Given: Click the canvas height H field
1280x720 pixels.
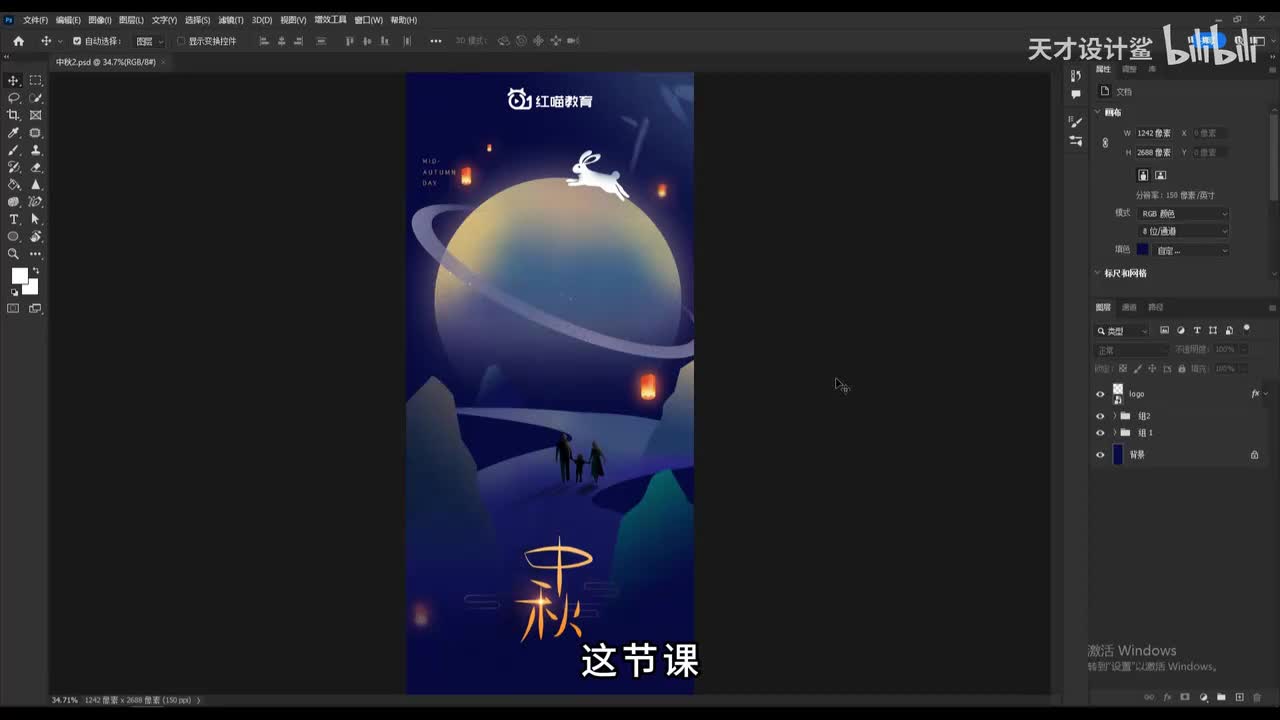Looking at the screenshot, I should click(1153, 153).
